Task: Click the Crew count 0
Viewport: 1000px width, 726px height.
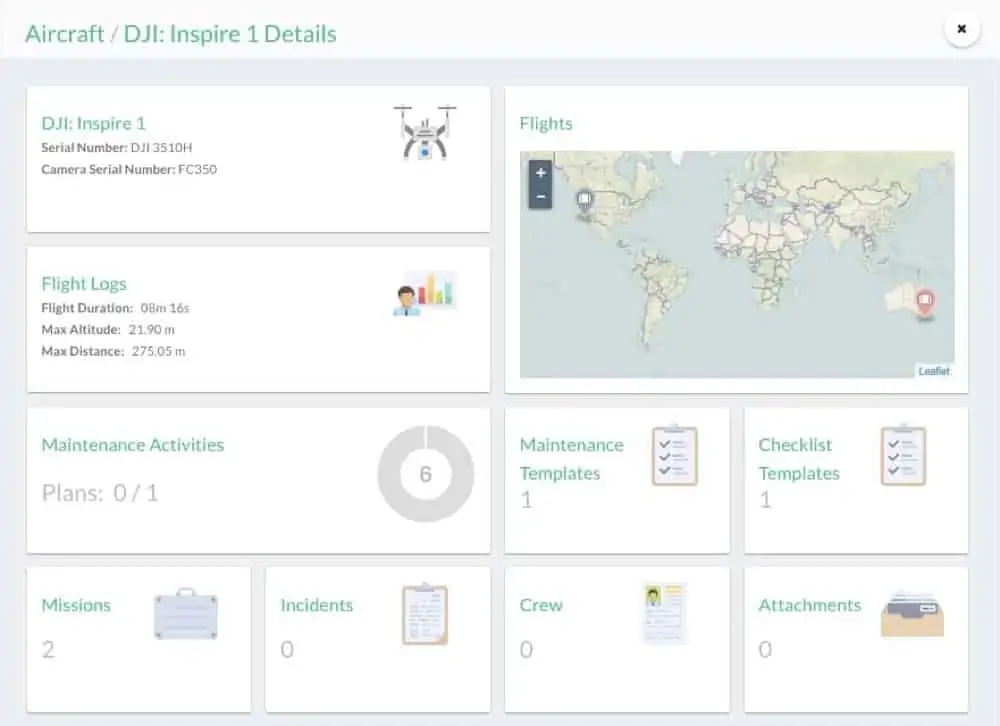Action: (526, 649)
